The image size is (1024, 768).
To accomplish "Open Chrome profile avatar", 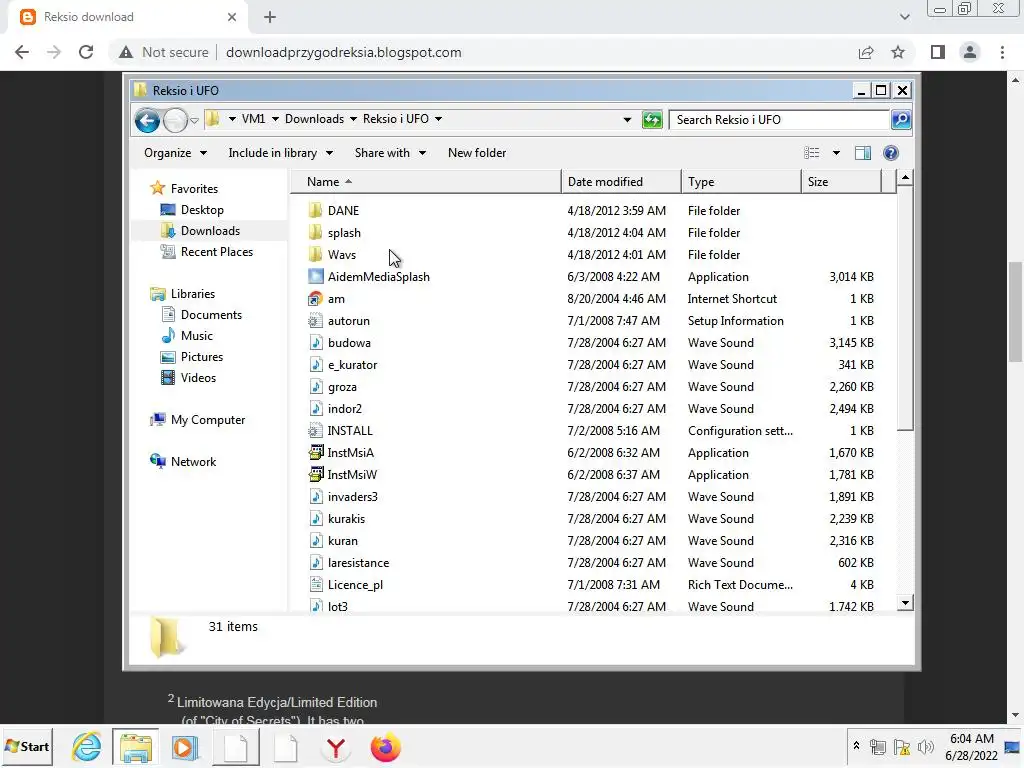I will point(970,52).
